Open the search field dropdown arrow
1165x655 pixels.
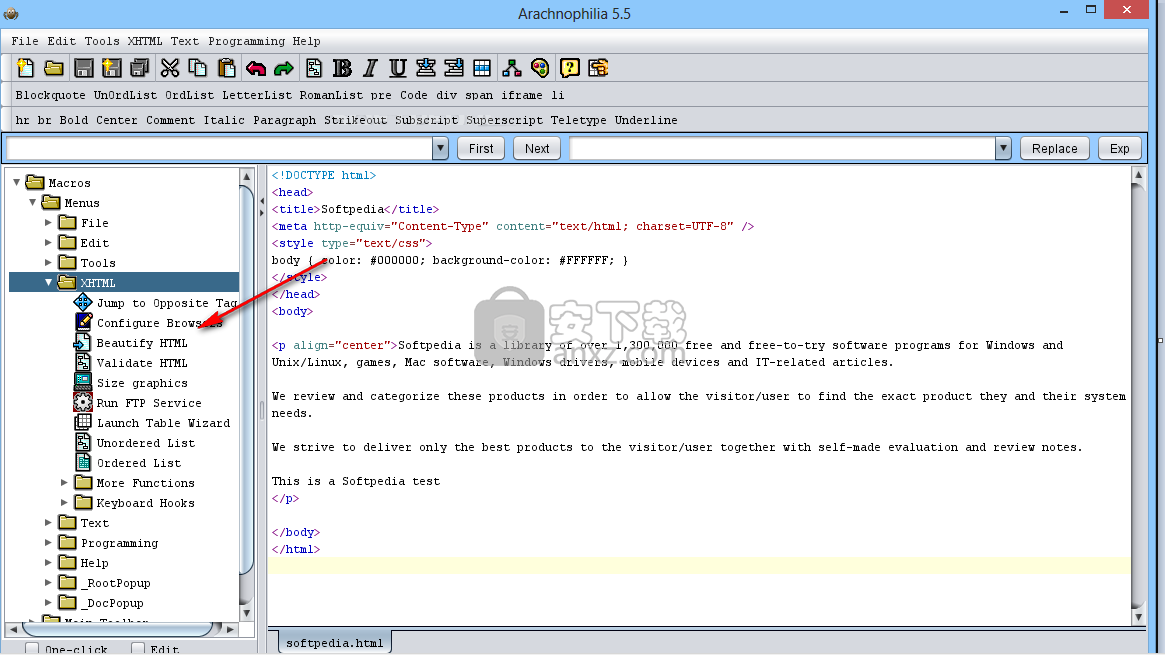click(x=441, y=149)
